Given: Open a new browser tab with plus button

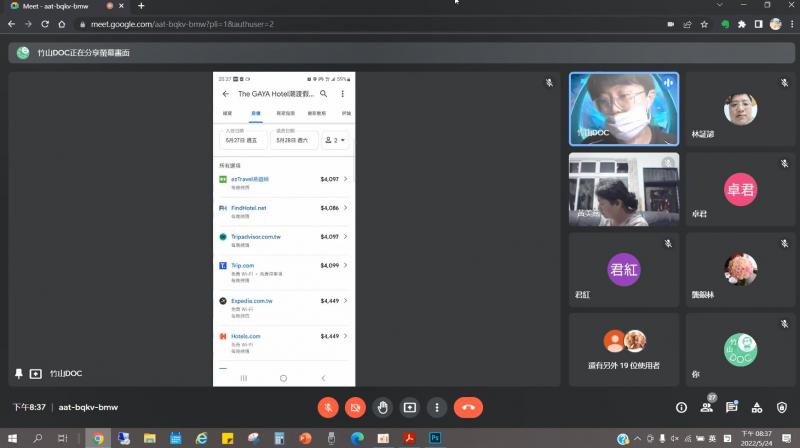Looking at the screenshot, I should point(141,6).
